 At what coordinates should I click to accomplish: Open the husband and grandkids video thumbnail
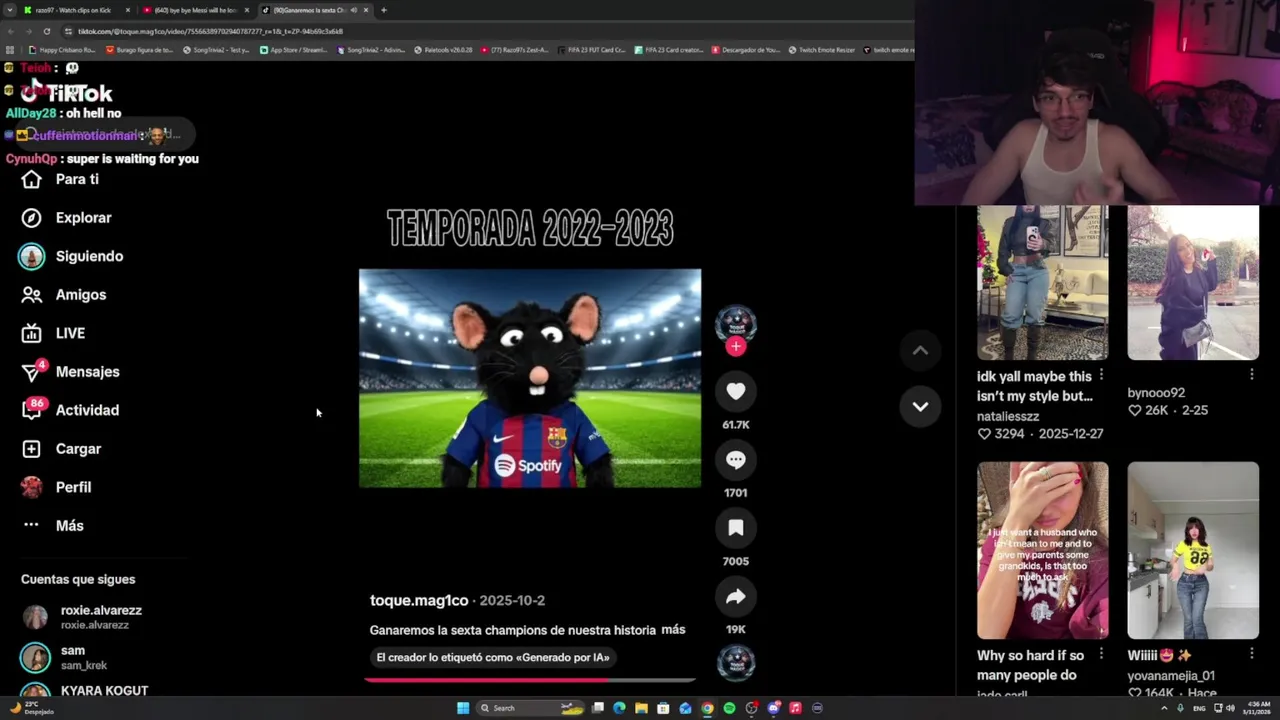point(1042,550)
